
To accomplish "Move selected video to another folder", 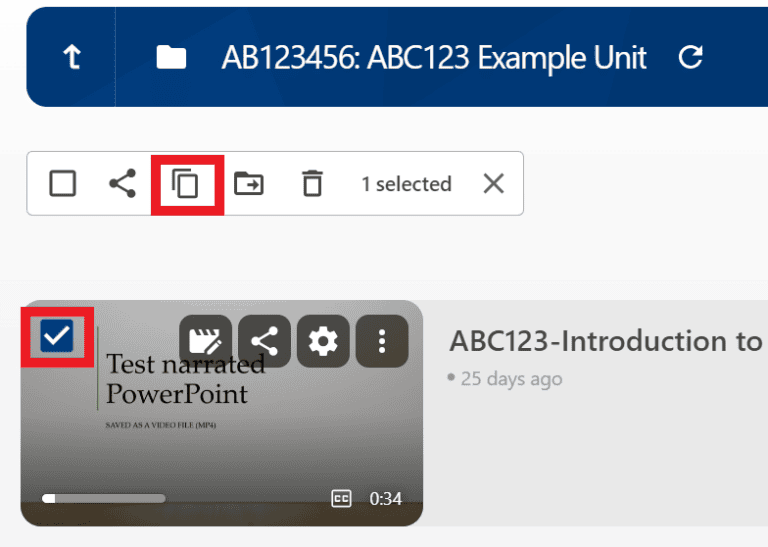I will (x=249, y=184).
